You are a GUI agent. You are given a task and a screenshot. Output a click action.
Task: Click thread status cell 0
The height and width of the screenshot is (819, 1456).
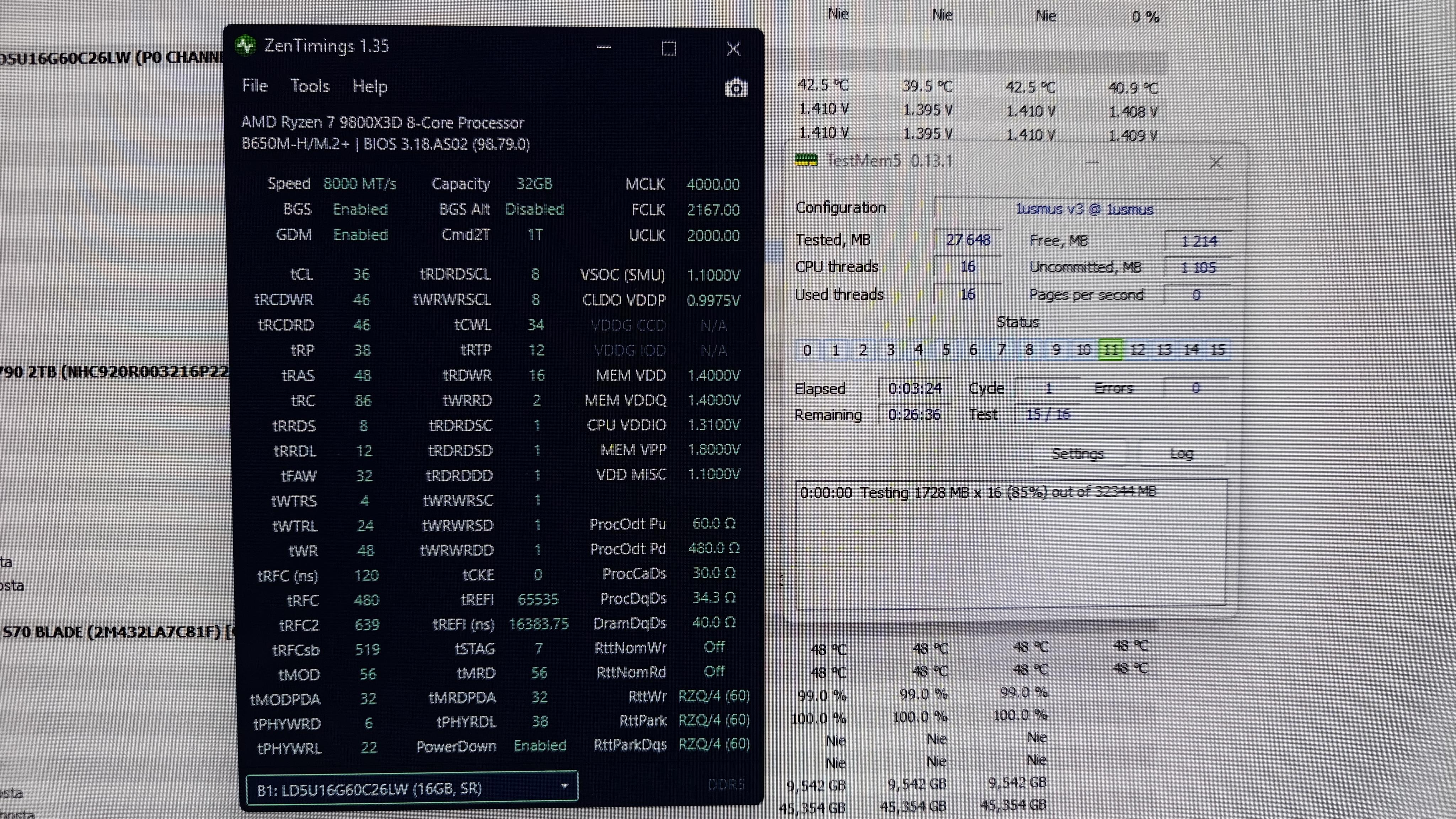(x=807, y=350)
